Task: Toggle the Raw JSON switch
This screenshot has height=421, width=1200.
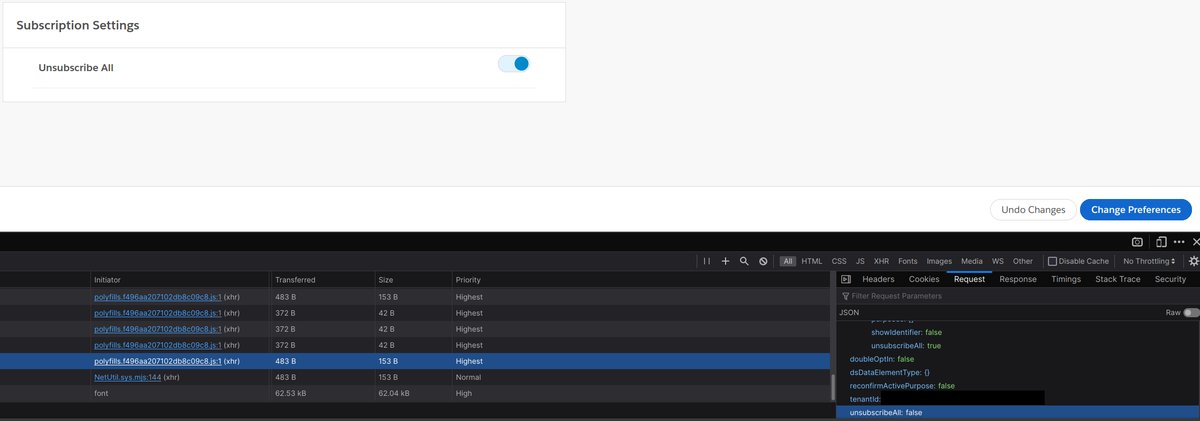Action: coord(1191,313)
